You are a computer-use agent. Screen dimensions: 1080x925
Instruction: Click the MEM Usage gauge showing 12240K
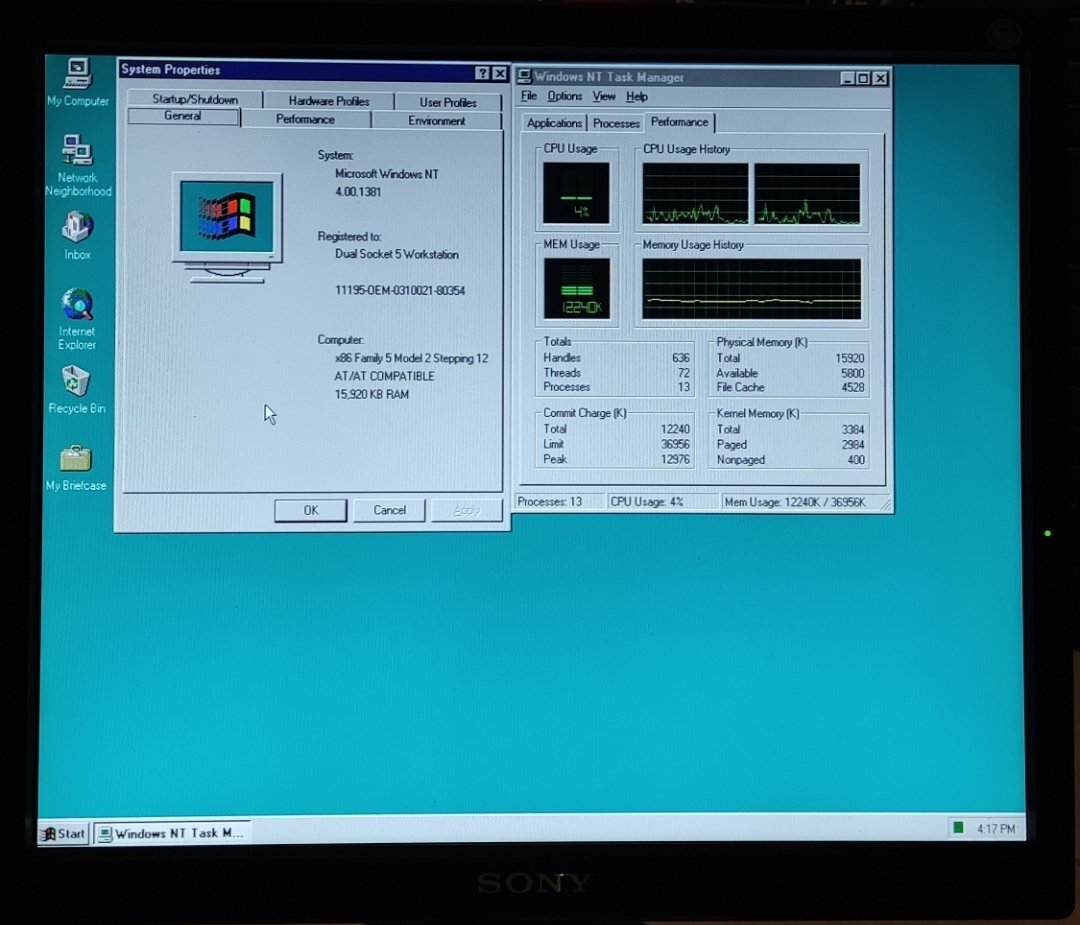click(x=577, y=289)
